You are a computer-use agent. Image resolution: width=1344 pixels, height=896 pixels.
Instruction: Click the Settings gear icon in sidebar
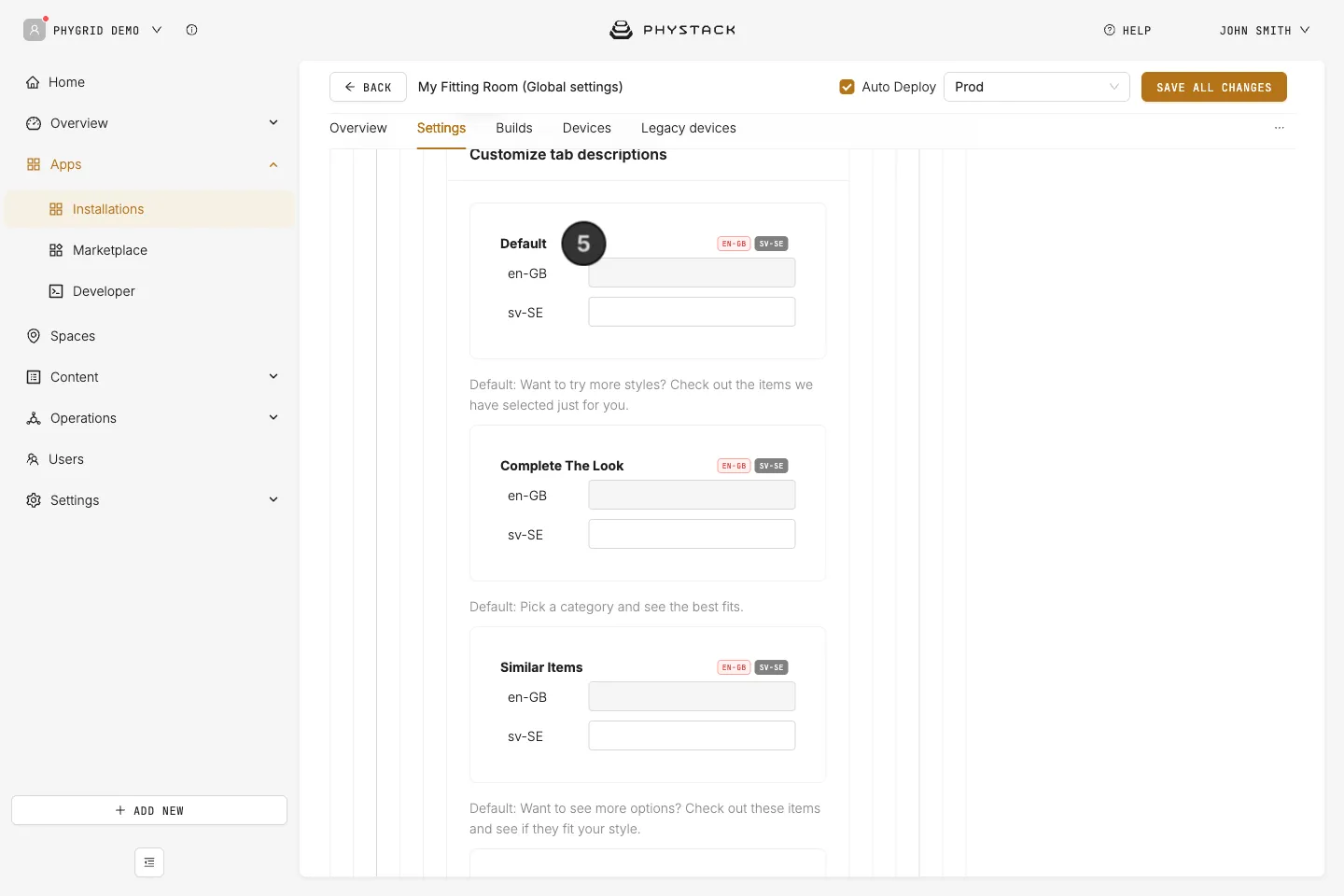(x=34, y=500)
